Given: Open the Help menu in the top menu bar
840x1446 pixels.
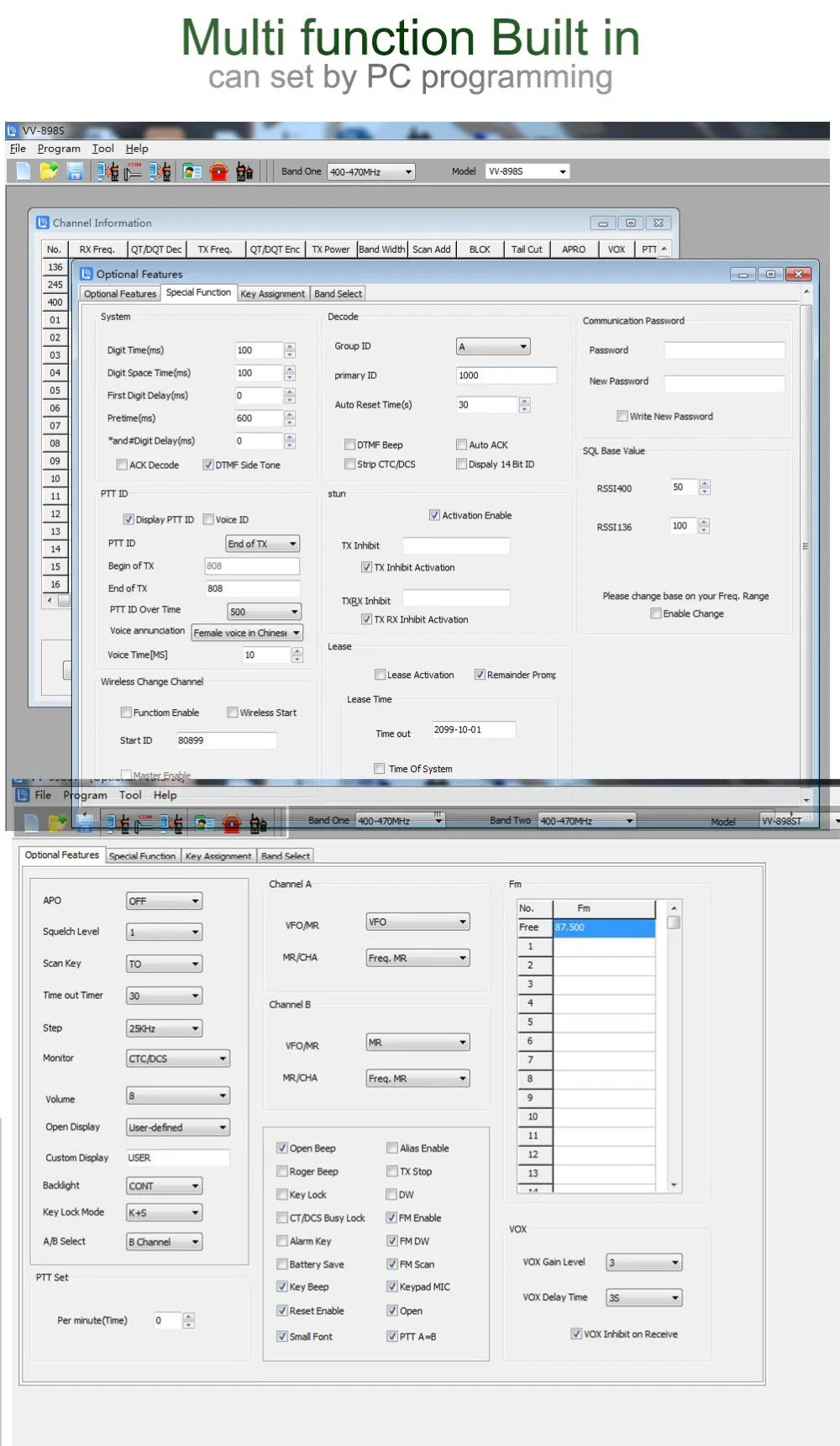Looking at the screenshot, I should pos(137,149).
